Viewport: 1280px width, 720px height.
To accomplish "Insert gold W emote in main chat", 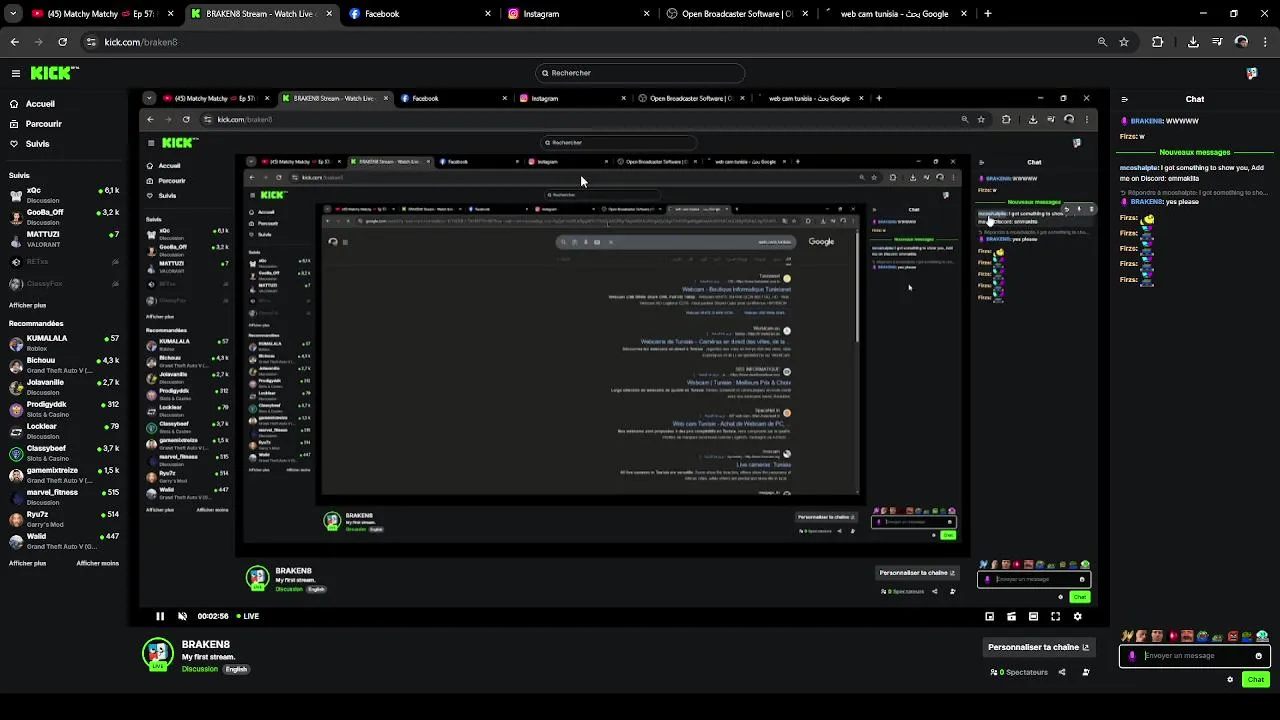I will tap(1127, 636).
